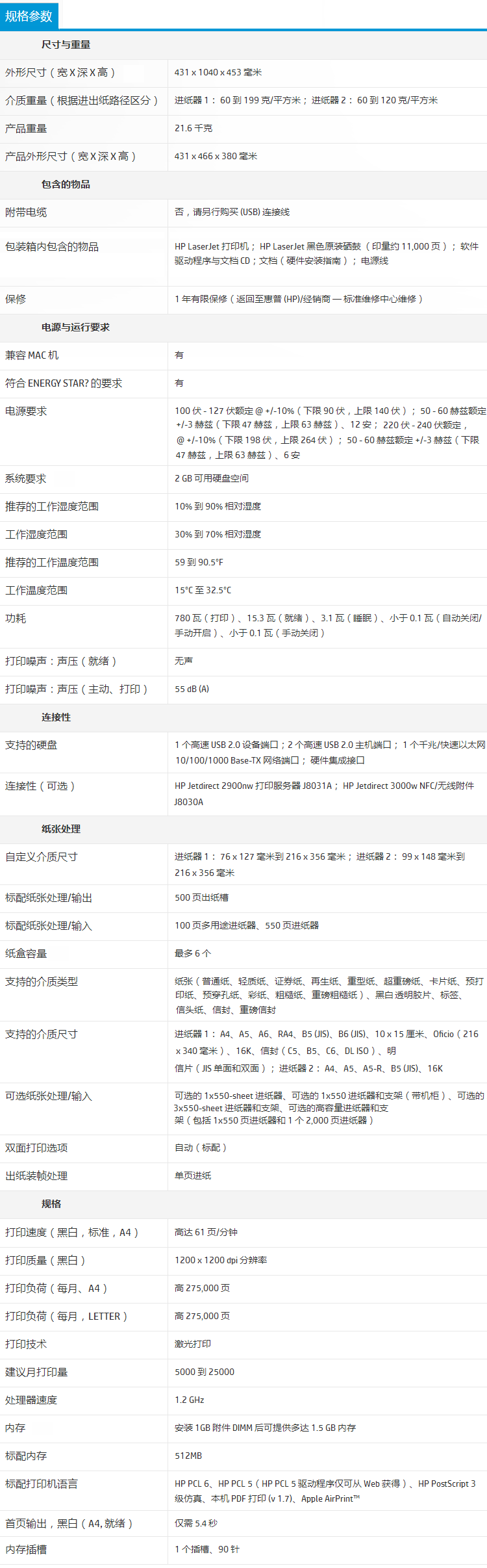487x1568 pixels.
Task: Click the 尺寸与重量 section heading
Action: click(66, 45)
